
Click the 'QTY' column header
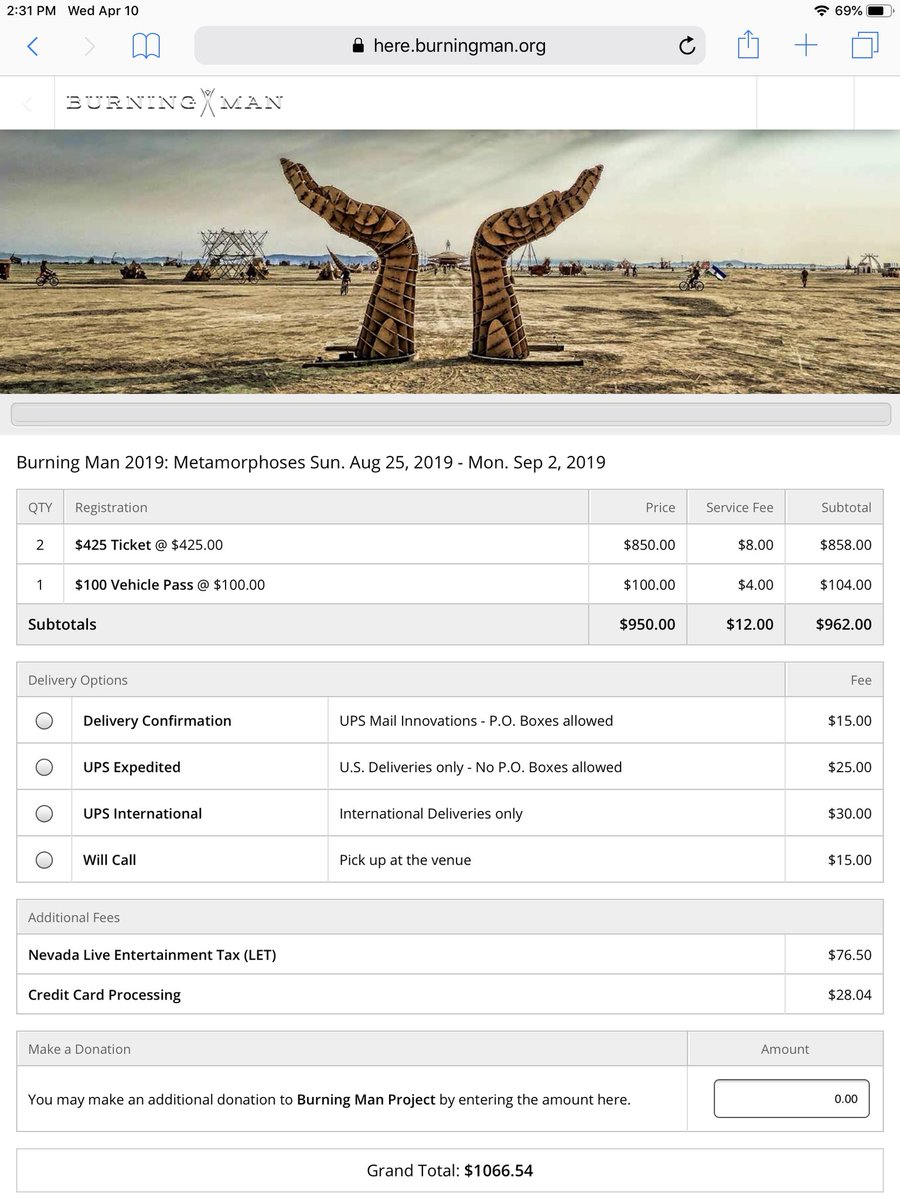[40, 507]
